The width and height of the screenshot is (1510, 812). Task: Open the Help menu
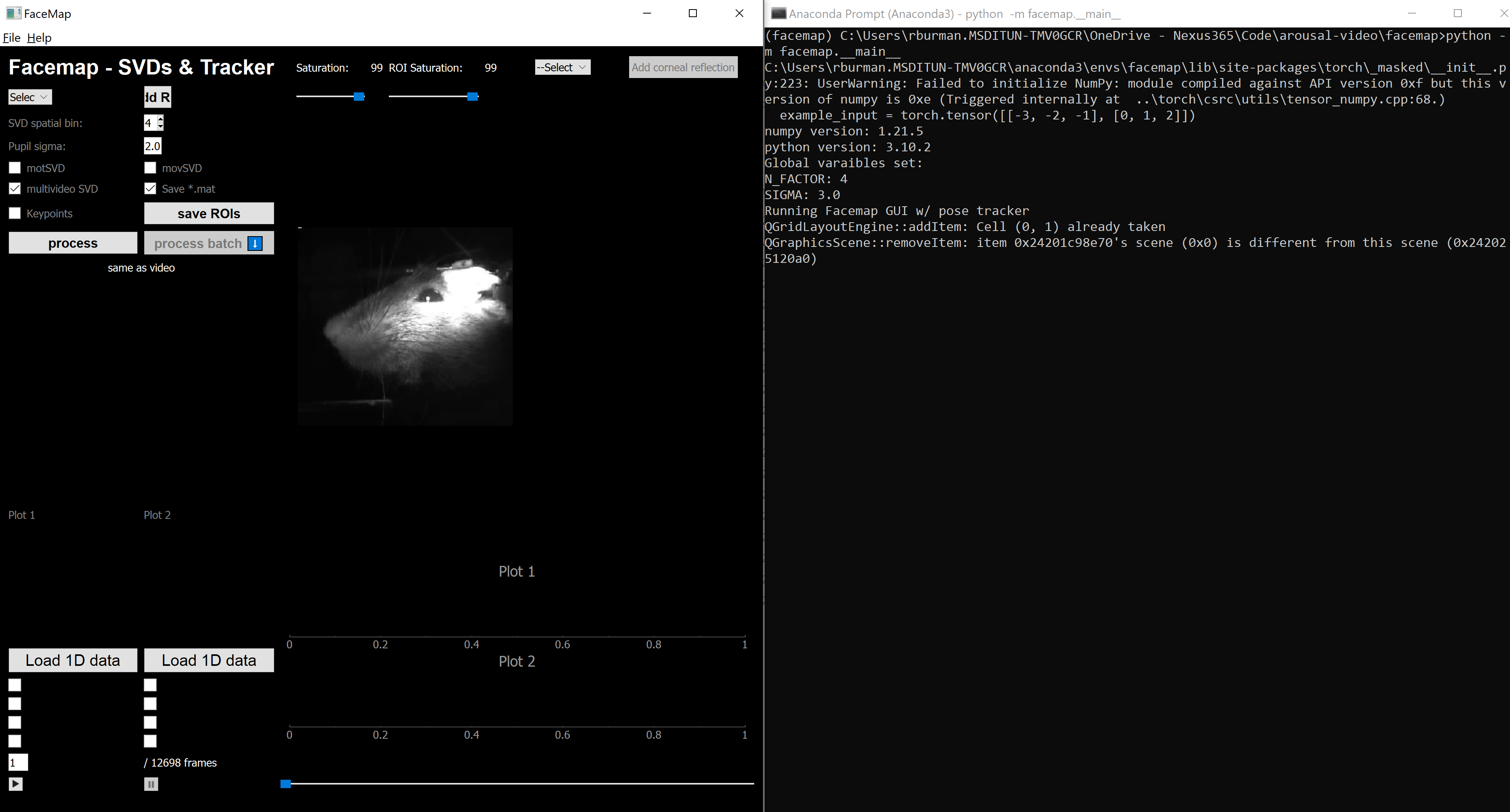click(39, 37)
